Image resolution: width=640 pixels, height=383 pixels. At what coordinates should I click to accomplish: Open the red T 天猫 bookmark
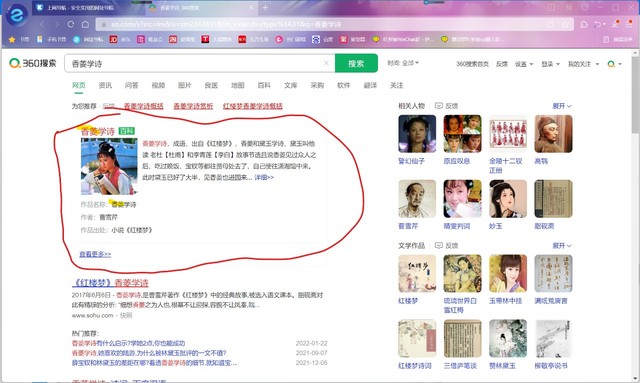217,39
